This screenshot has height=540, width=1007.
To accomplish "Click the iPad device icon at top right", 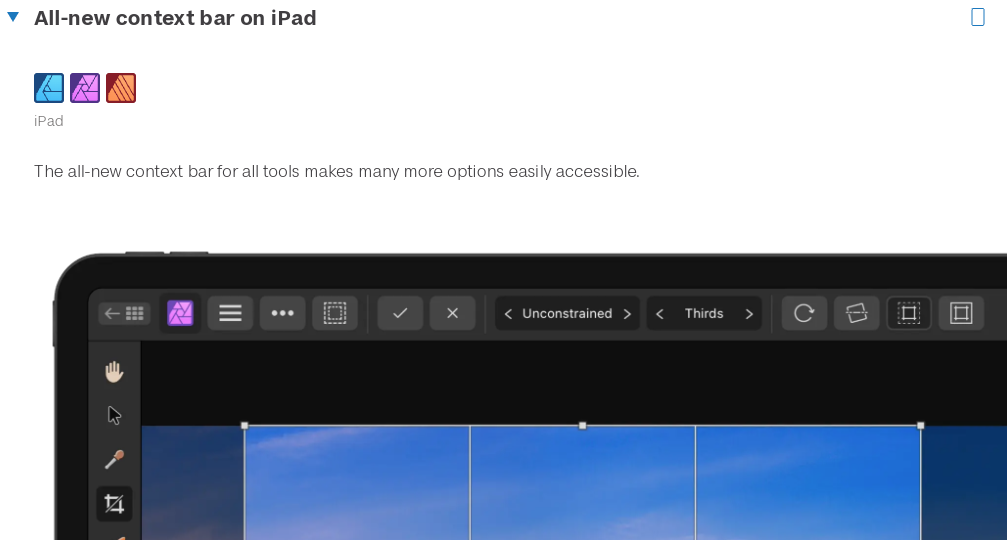I will [x=977, y=17].
